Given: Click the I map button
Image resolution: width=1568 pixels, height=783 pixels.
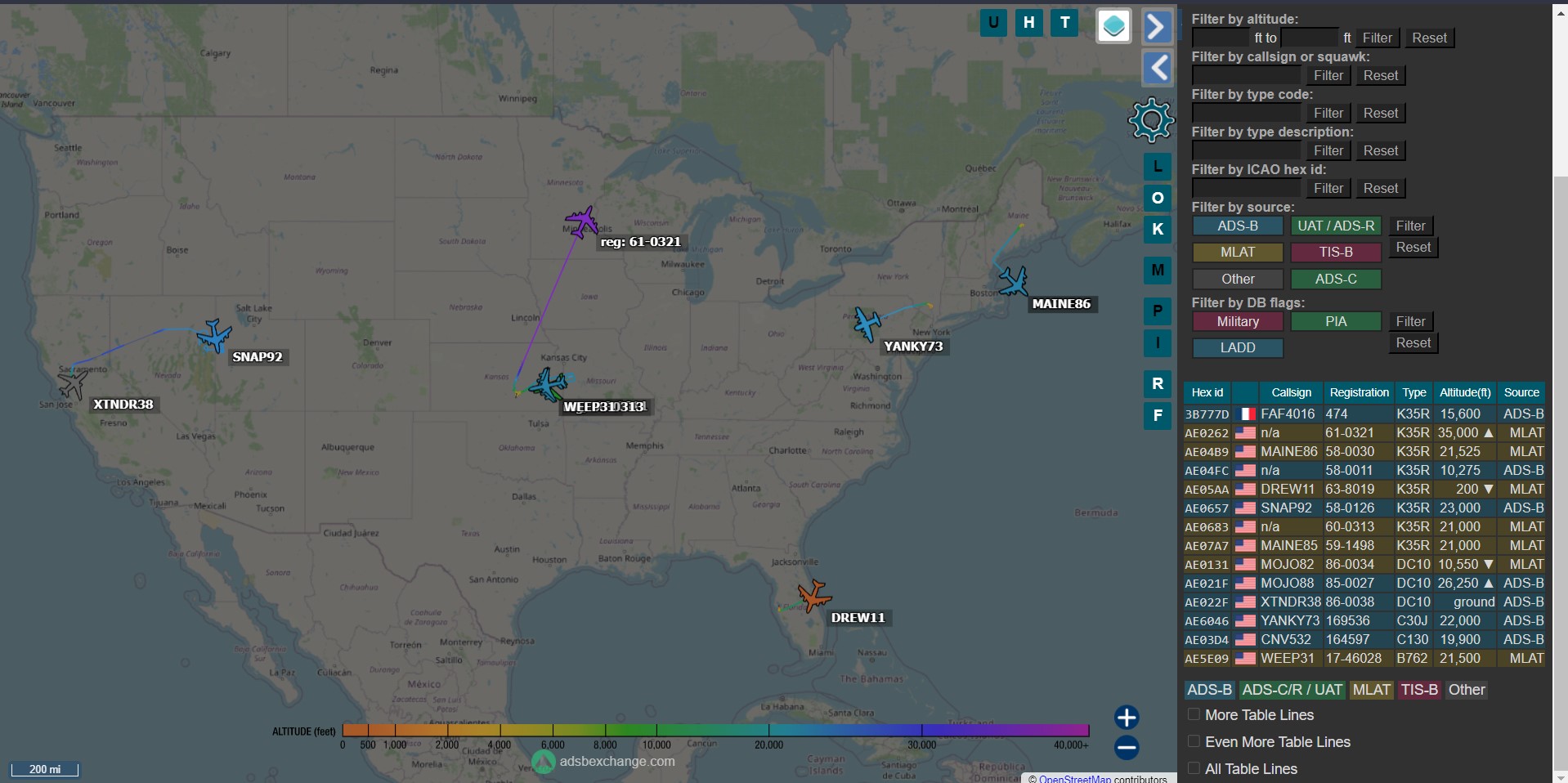Looking at the screenshot, I should 1158,343.
